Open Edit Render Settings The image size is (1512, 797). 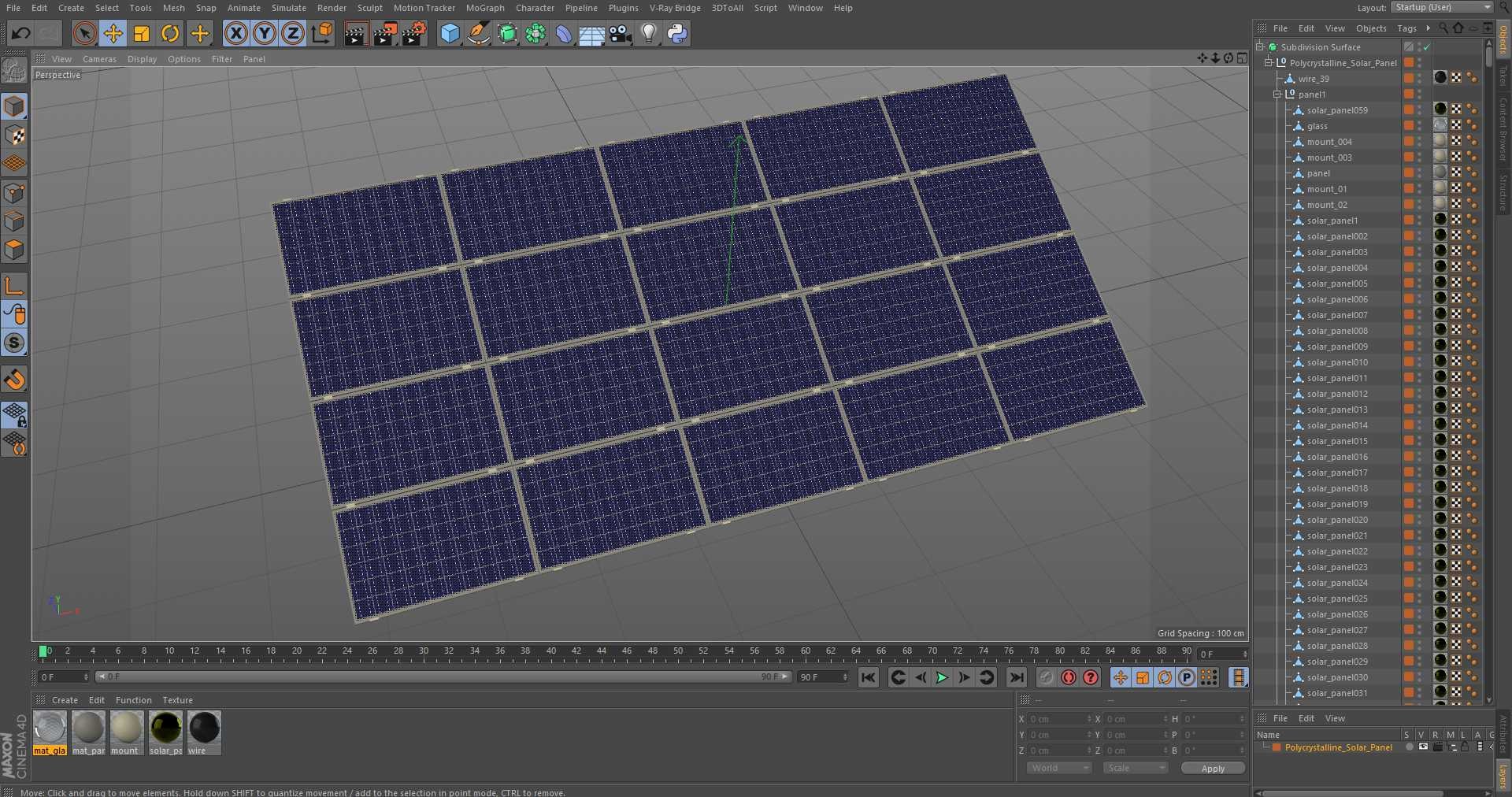(414, 33)
